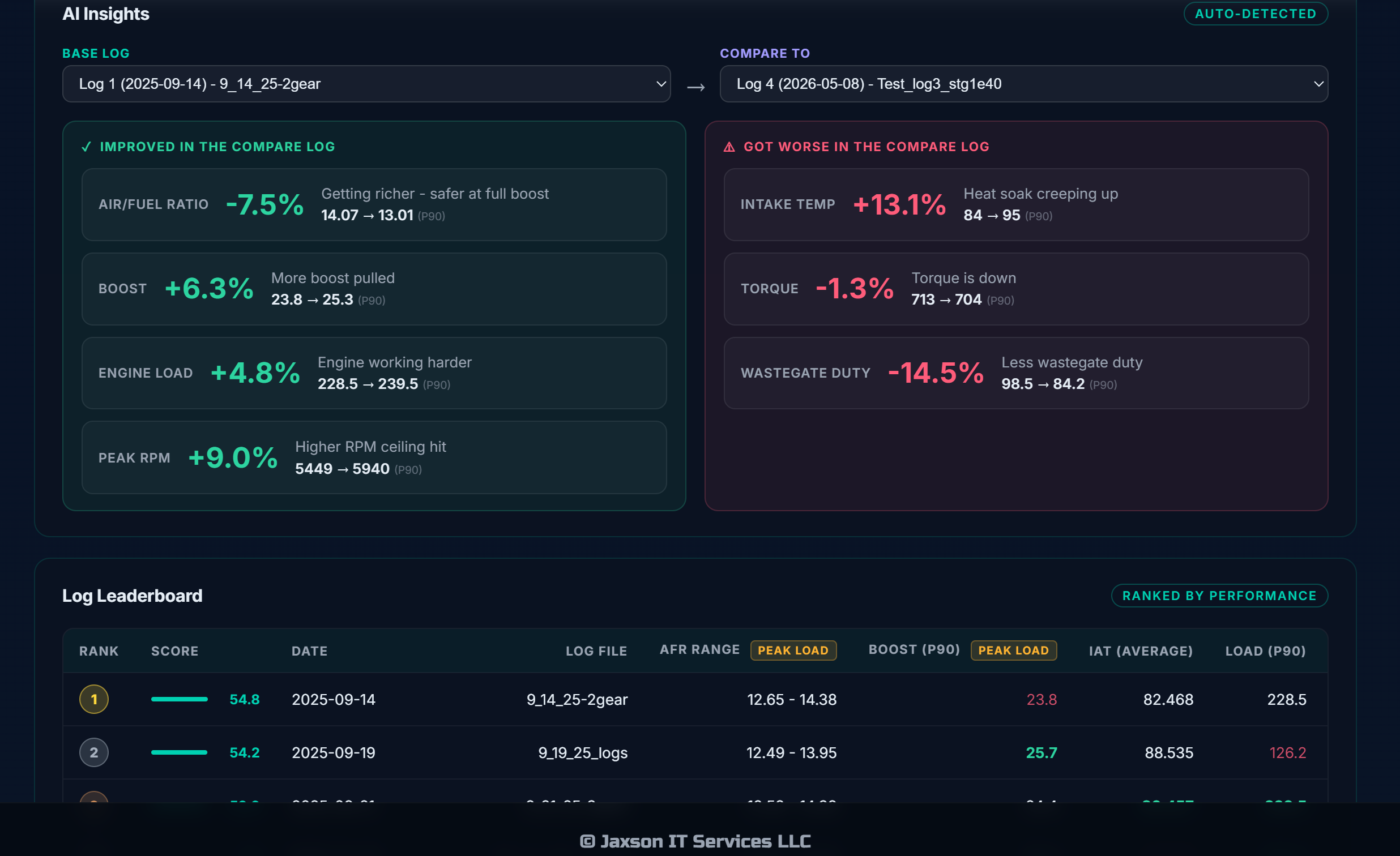Click the green 25.7 boost value
This screenshot has width=1400, height=856.
pyautogui.click(x=1042, y=753)
